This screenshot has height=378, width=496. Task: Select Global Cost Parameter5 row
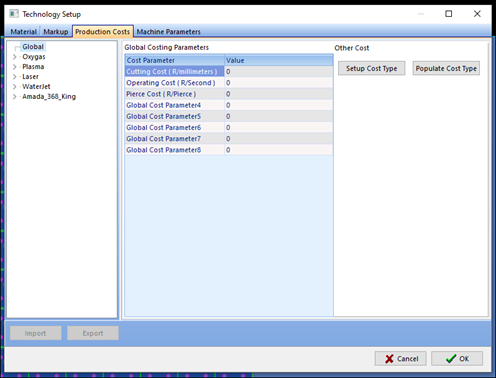coord(229,116)
